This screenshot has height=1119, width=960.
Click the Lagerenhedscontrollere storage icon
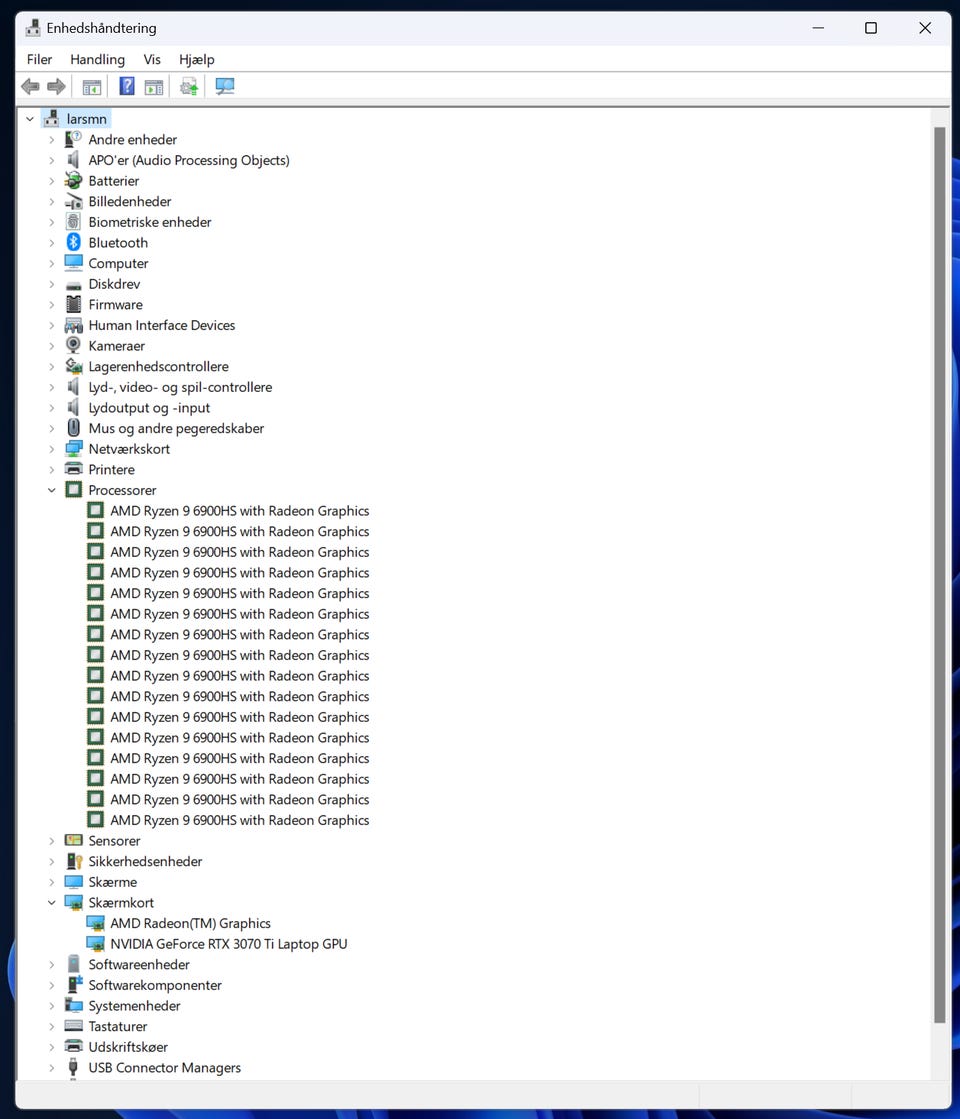click(74, 366)
